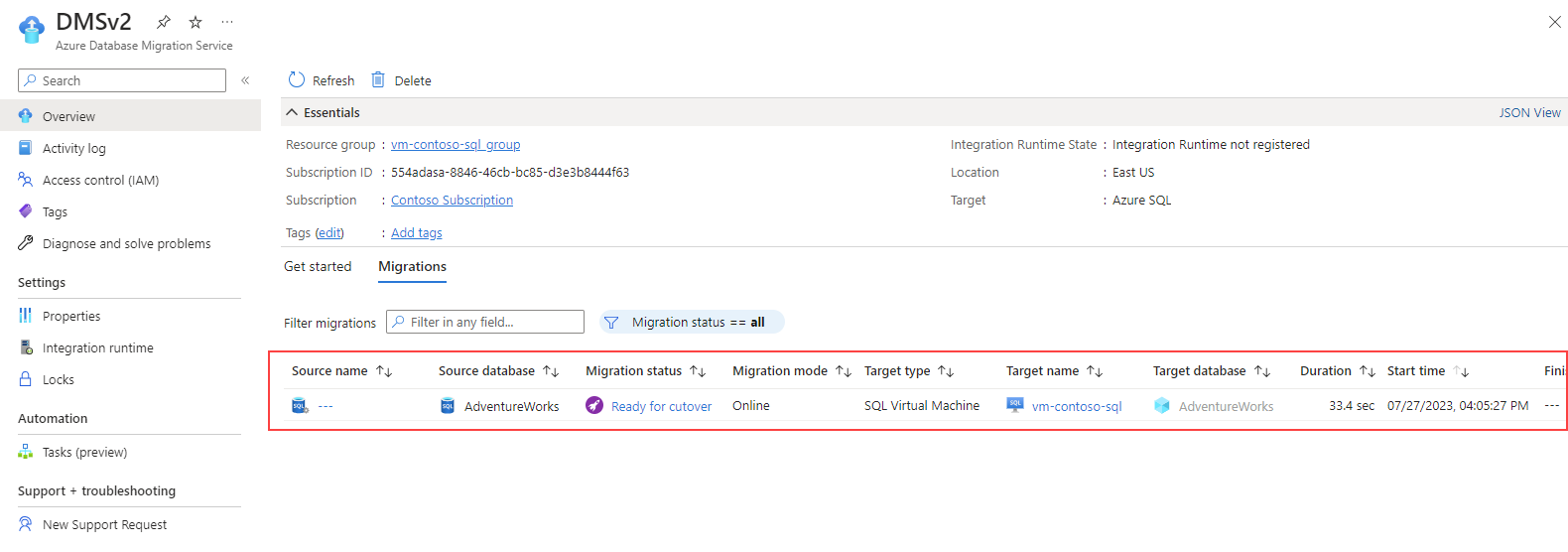Click the Delete button
The width and height of the screenshot is (1568, 552).
pos(401,80)
